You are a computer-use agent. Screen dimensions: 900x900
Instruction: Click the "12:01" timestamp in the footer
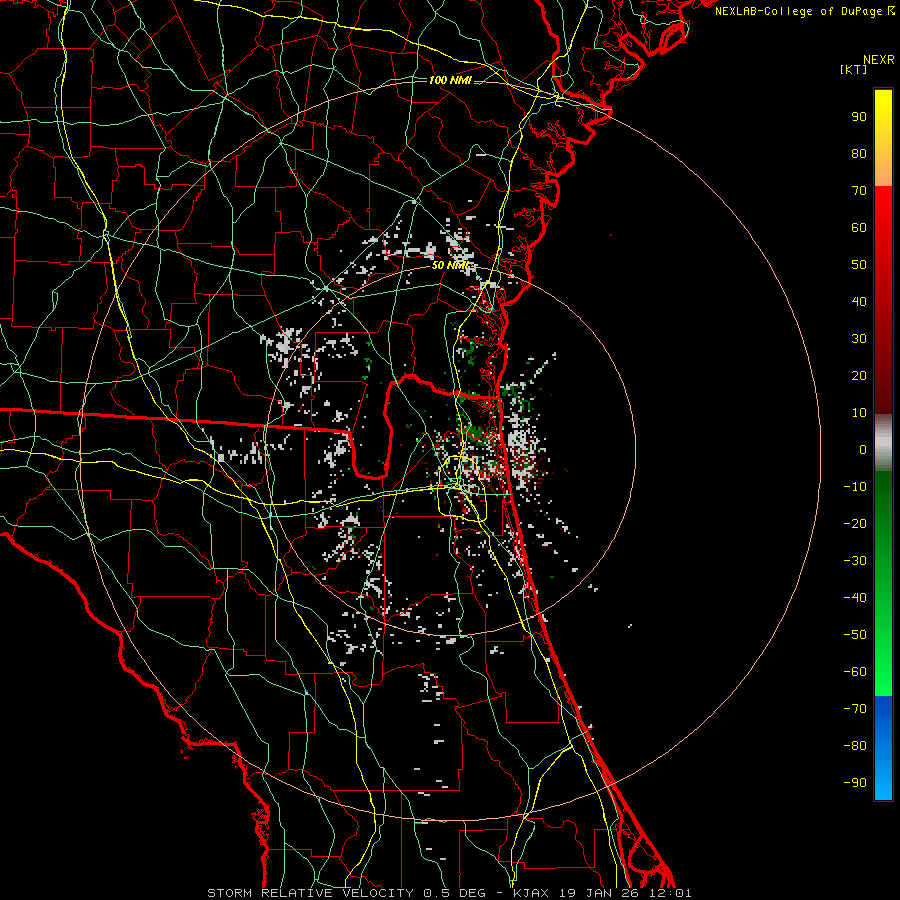tap(669, 893)
